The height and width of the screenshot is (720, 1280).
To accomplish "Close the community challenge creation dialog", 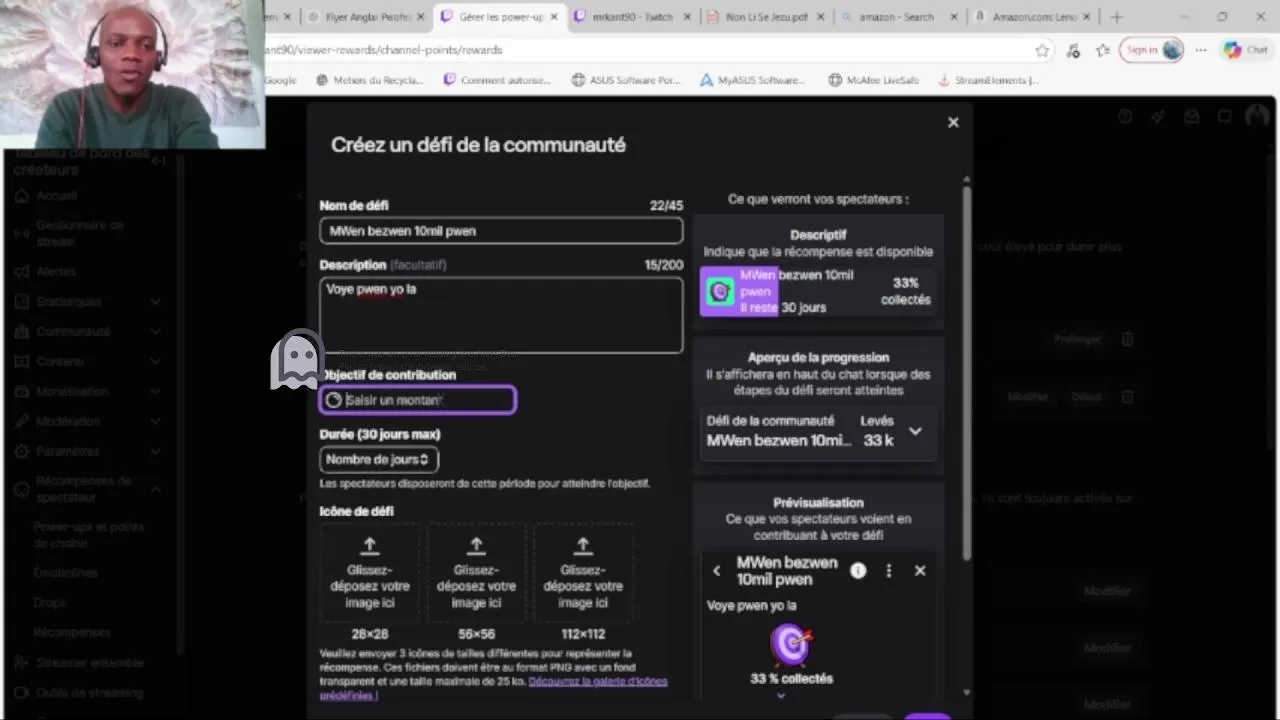I will coord(953,122).
